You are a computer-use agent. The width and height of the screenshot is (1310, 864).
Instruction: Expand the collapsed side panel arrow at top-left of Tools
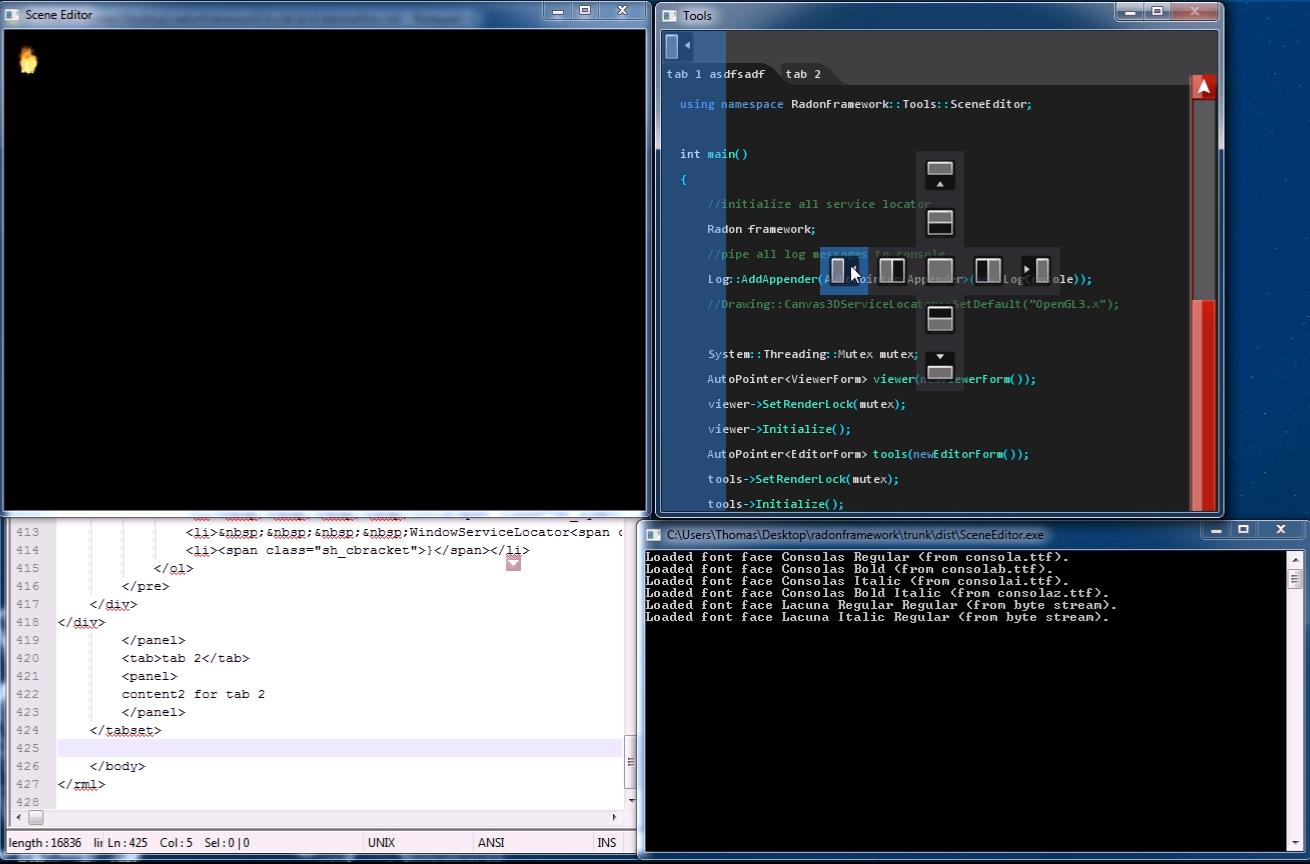point(687,46)
